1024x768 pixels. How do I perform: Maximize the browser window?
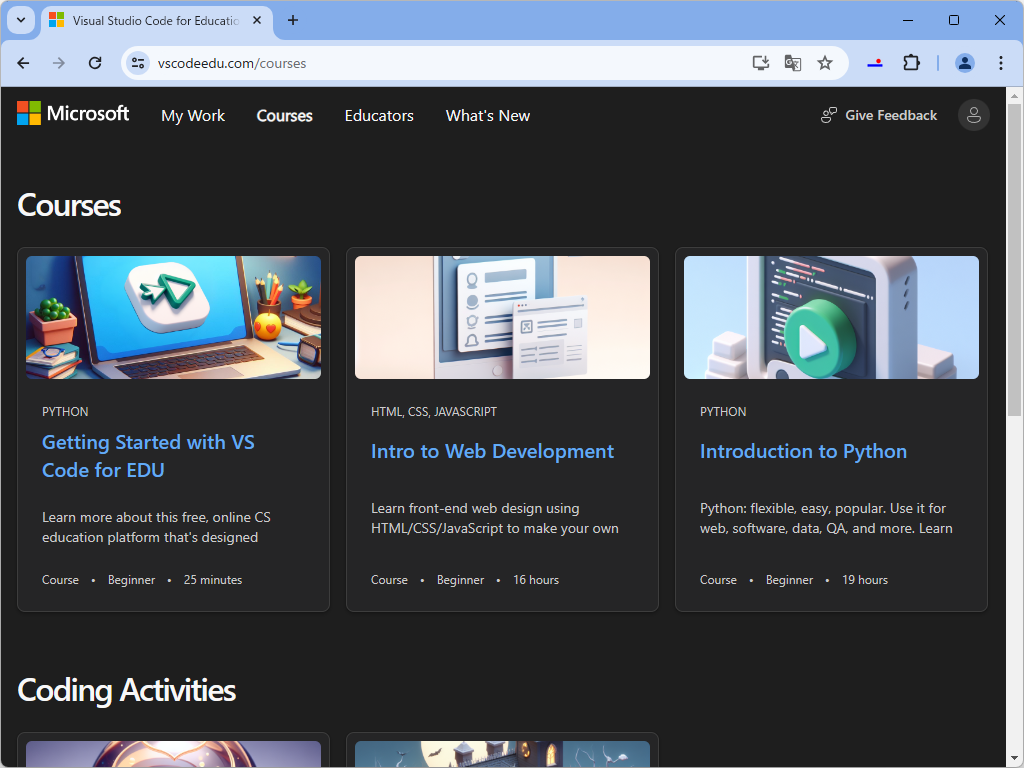(x=953, y=20)
